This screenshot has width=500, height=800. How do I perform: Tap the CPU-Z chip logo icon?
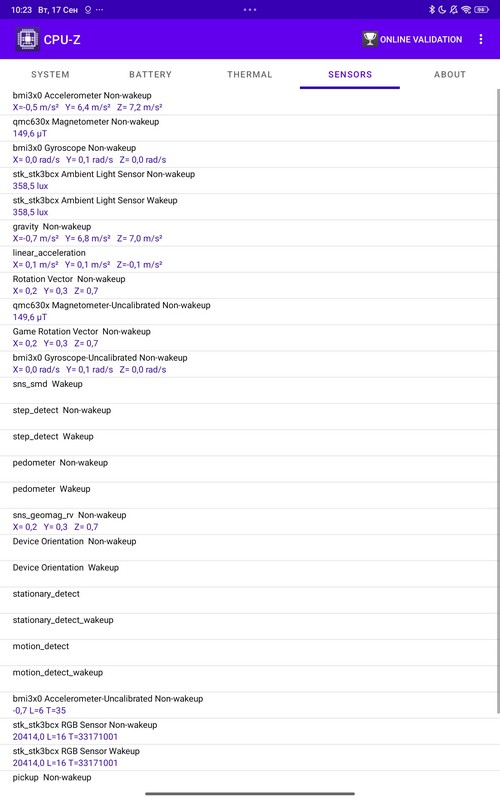[x=28, y=39]
